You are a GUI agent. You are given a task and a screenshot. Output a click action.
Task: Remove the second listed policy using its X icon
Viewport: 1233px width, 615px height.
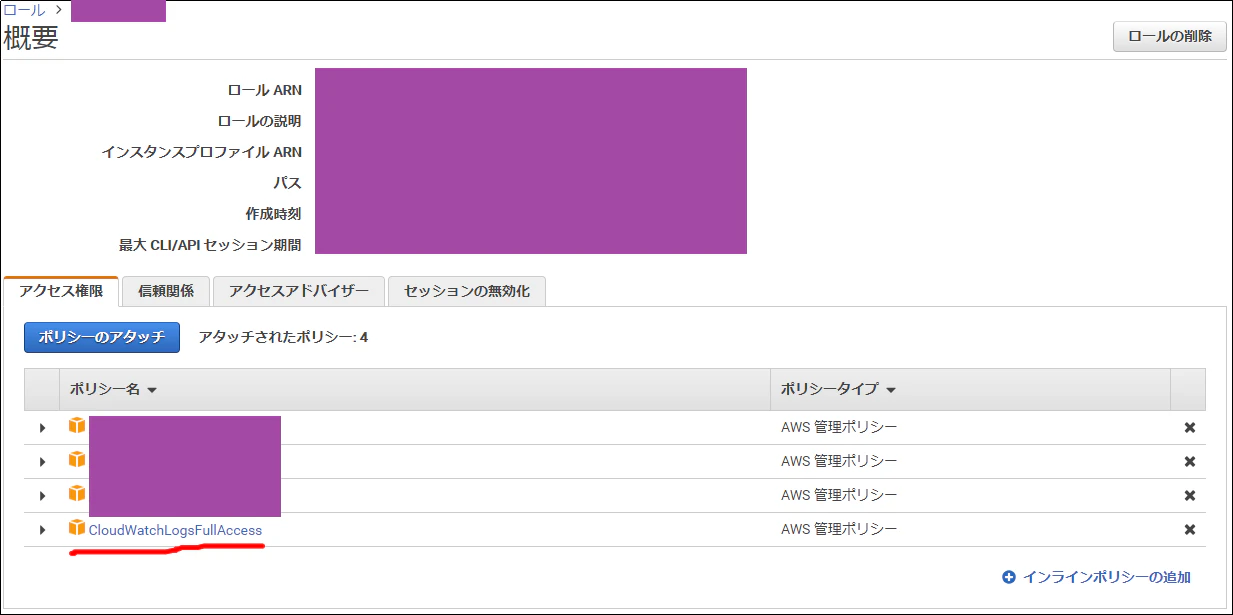(x=1190, y=462)
